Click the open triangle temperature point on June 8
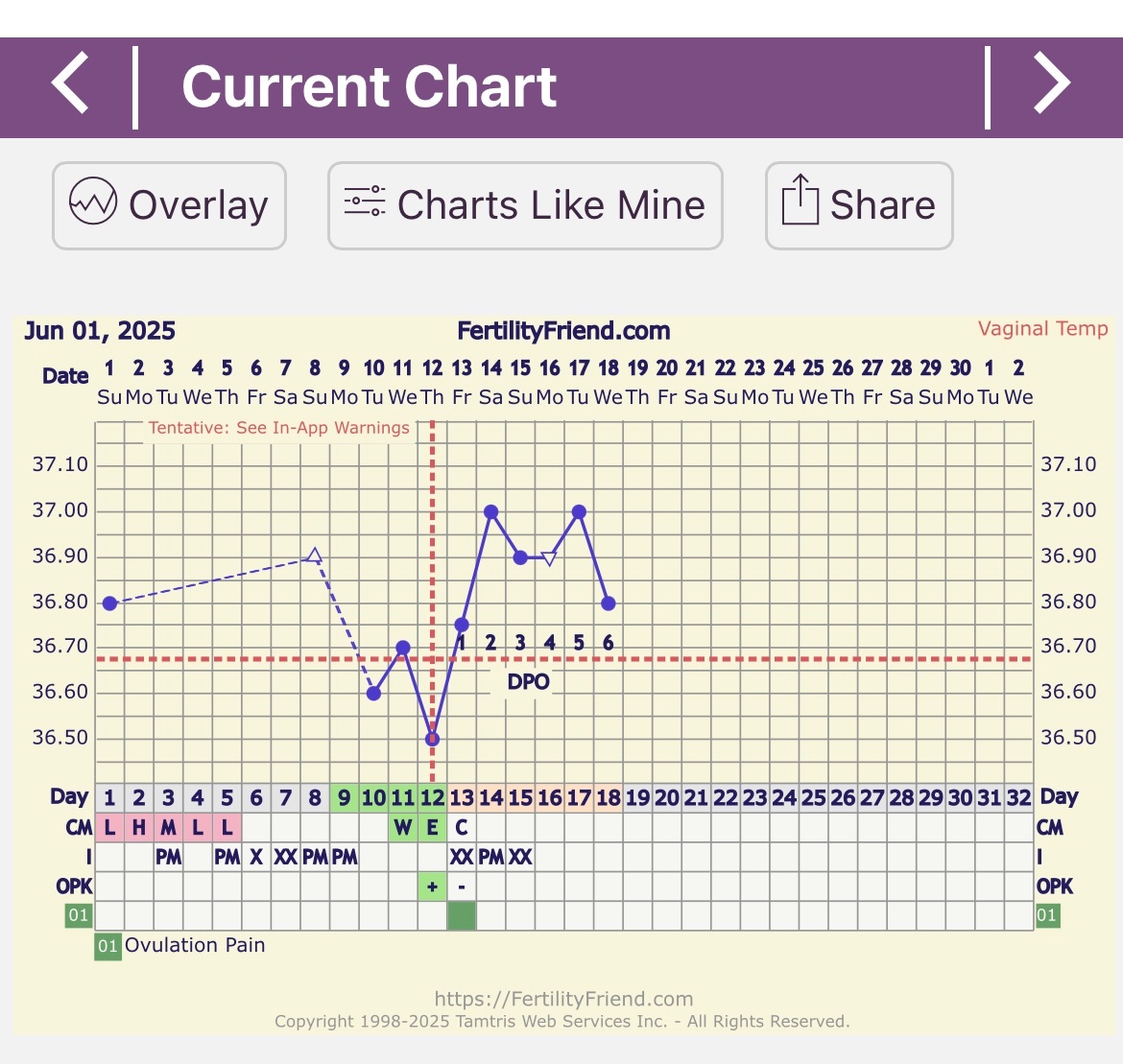 click(314, 556)
